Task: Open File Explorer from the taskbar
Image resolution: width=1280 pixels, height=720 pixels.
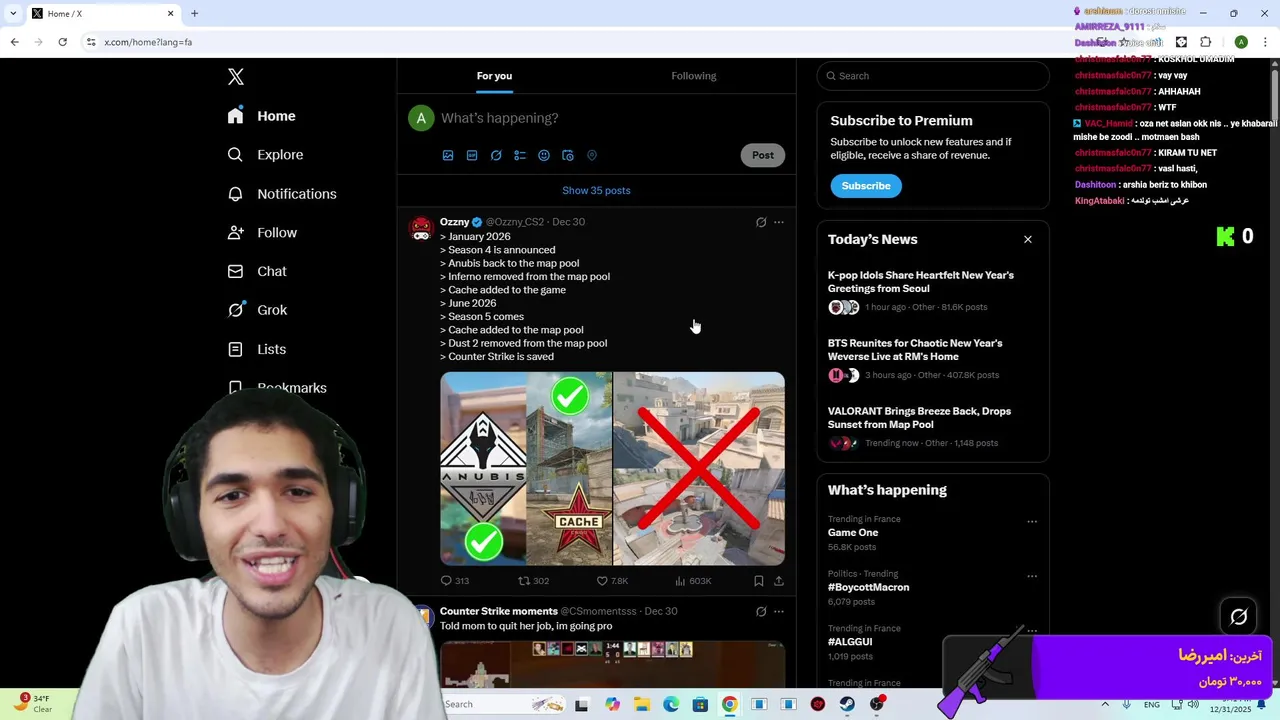Action: click(641, 704)
